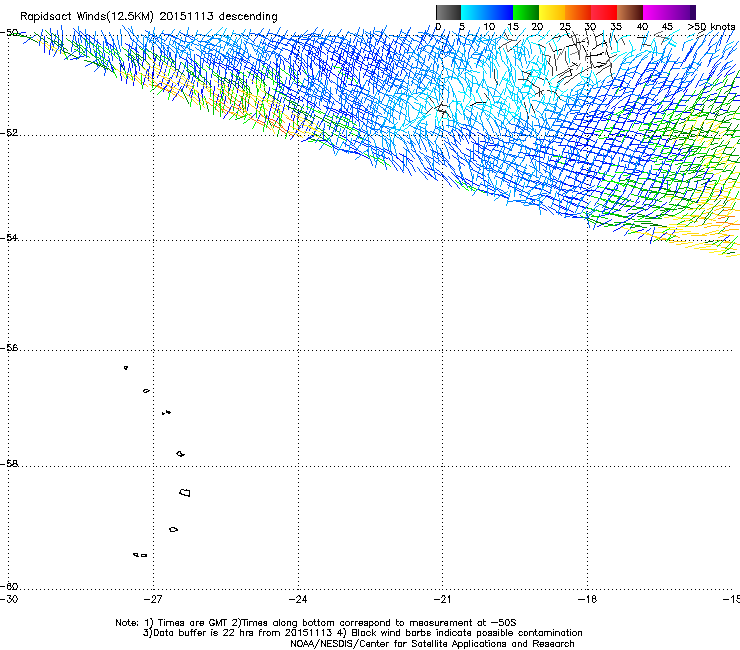Select the '-54' latitude axis label

[9, 237]
